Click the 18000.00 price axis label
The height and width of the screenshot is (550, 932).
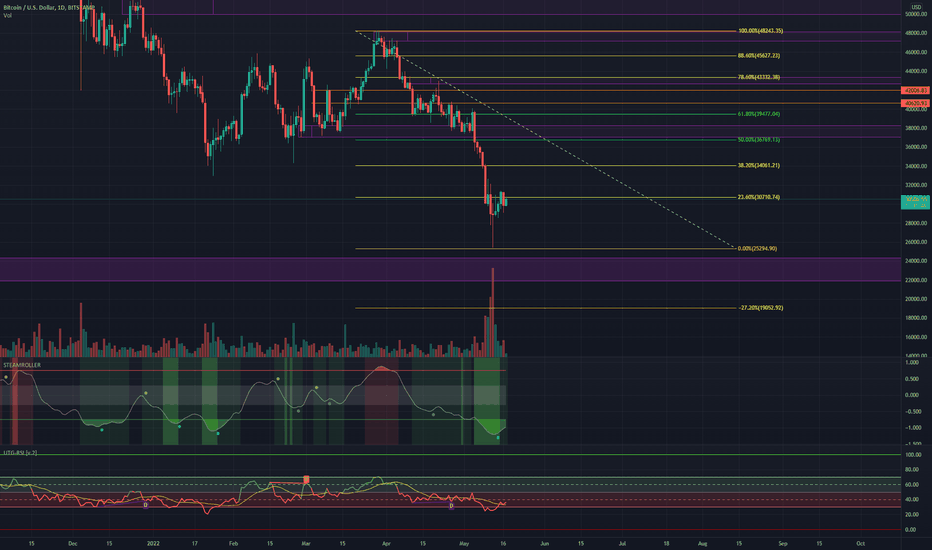(916, 318)
